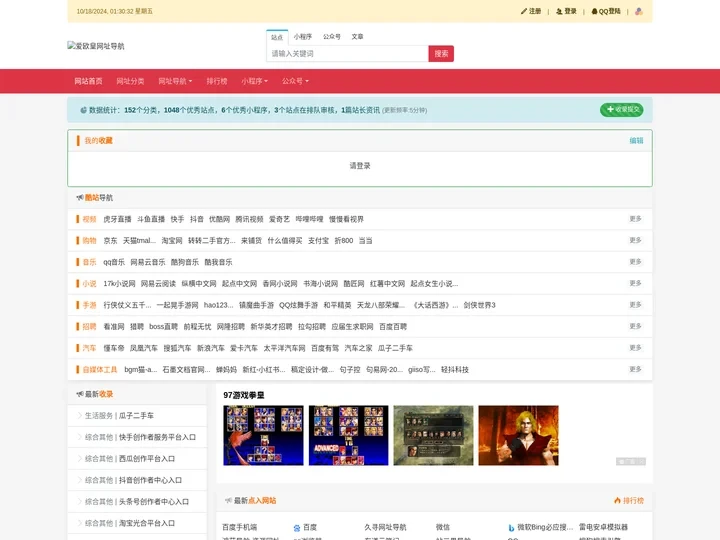Open the boss直聘 link
The width and height of the screenshot is (720, 540).
pyautogui.click(x=163, y=326)
